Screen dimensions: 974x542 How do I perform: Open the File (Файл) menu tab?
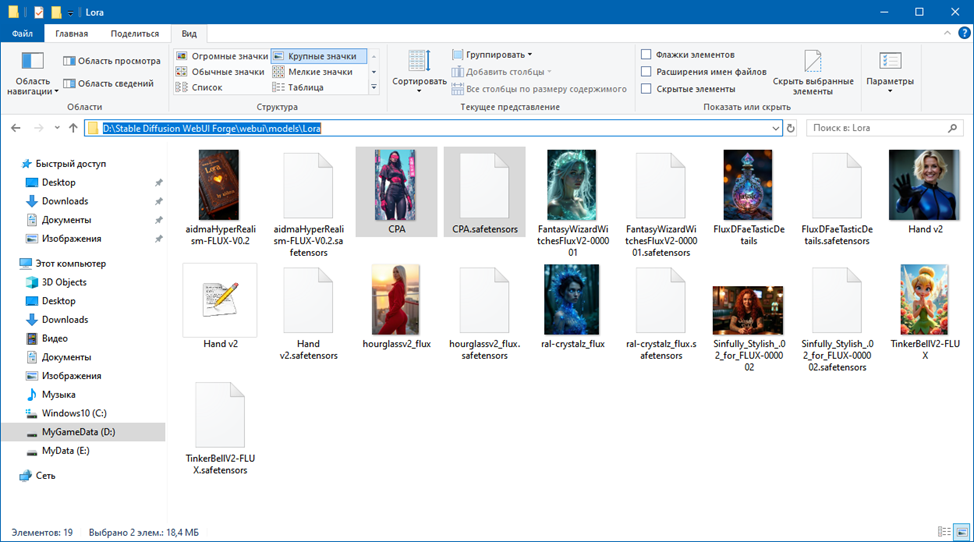22,33
